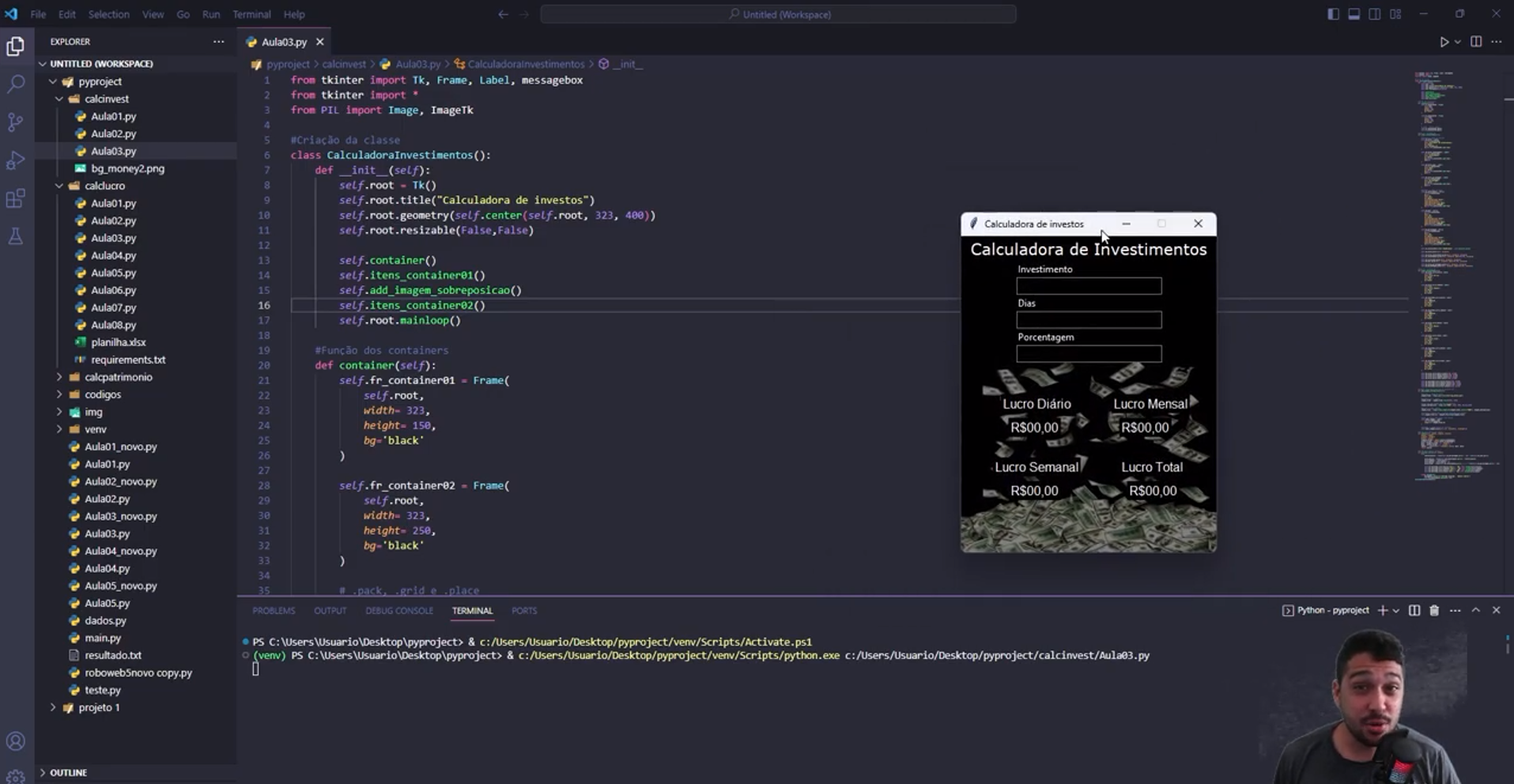The height and width of the screenshot is (784, 1514).
Task: Open the Testing flask icon view
Action: 16,236
